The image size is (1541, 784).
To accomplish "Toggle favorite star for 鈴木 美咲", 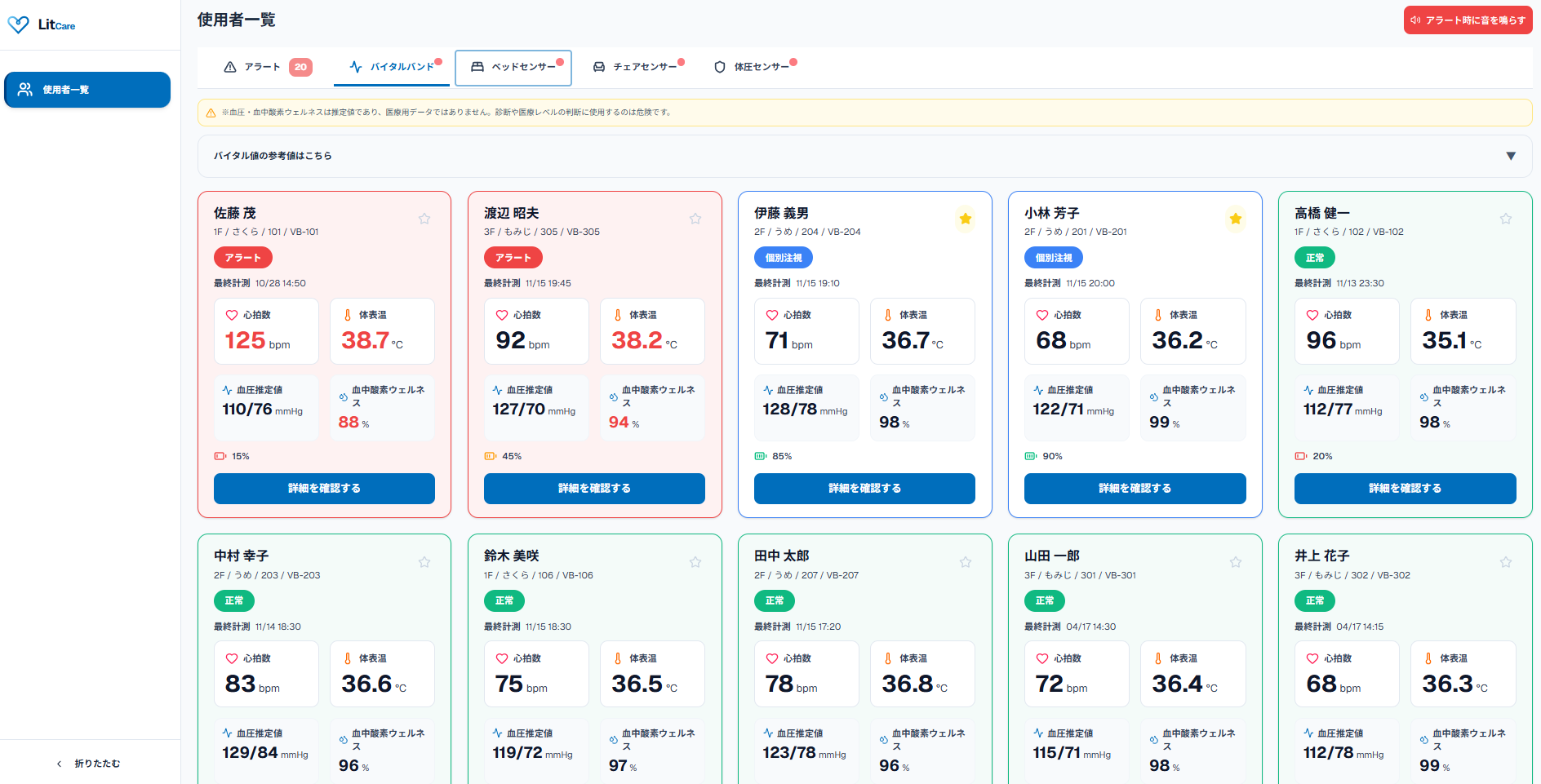I will [x=695, y=562].
